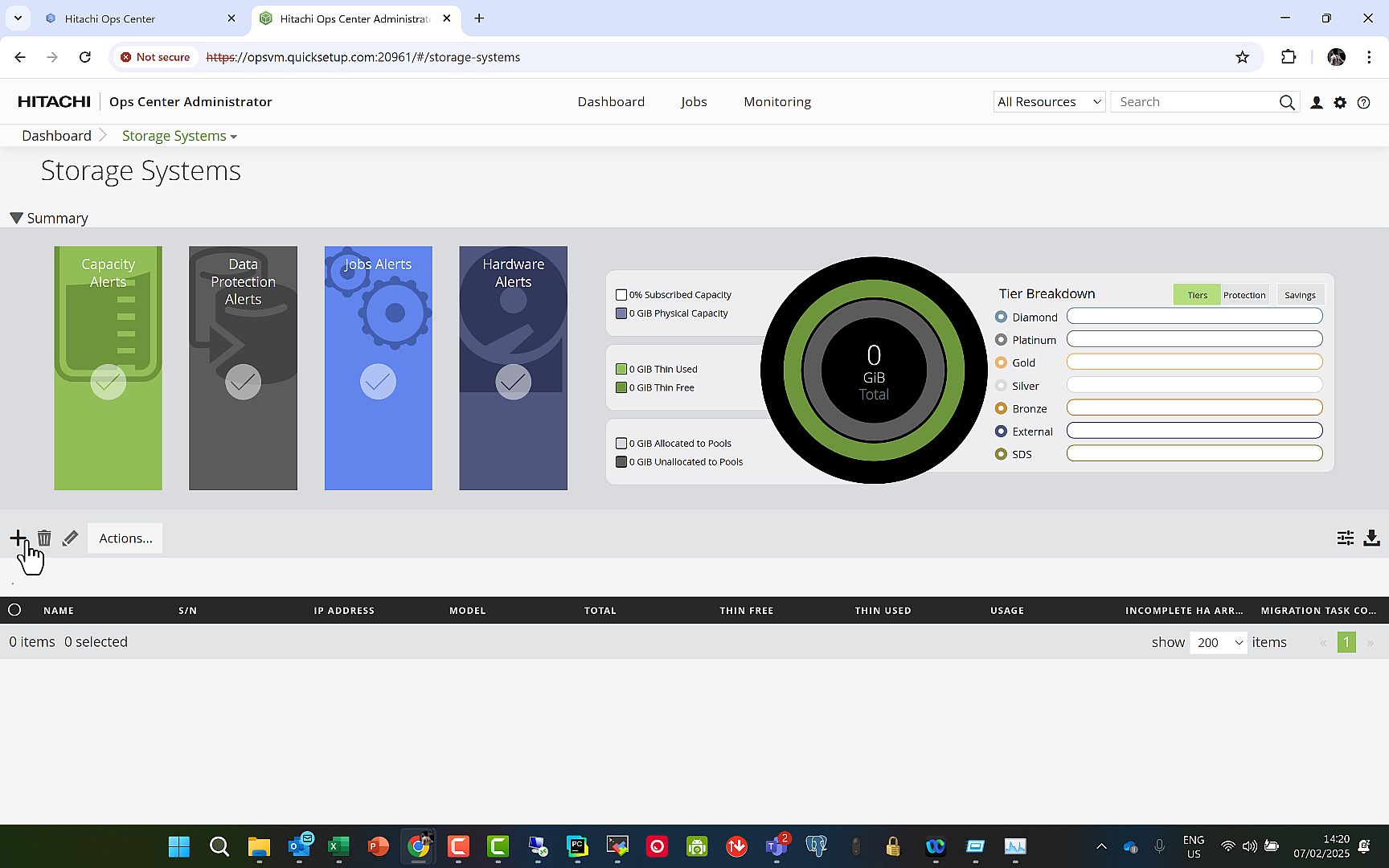Open Excel from the taskbar
Viewport: 1389px width, 868px height.
pos(338,846)
